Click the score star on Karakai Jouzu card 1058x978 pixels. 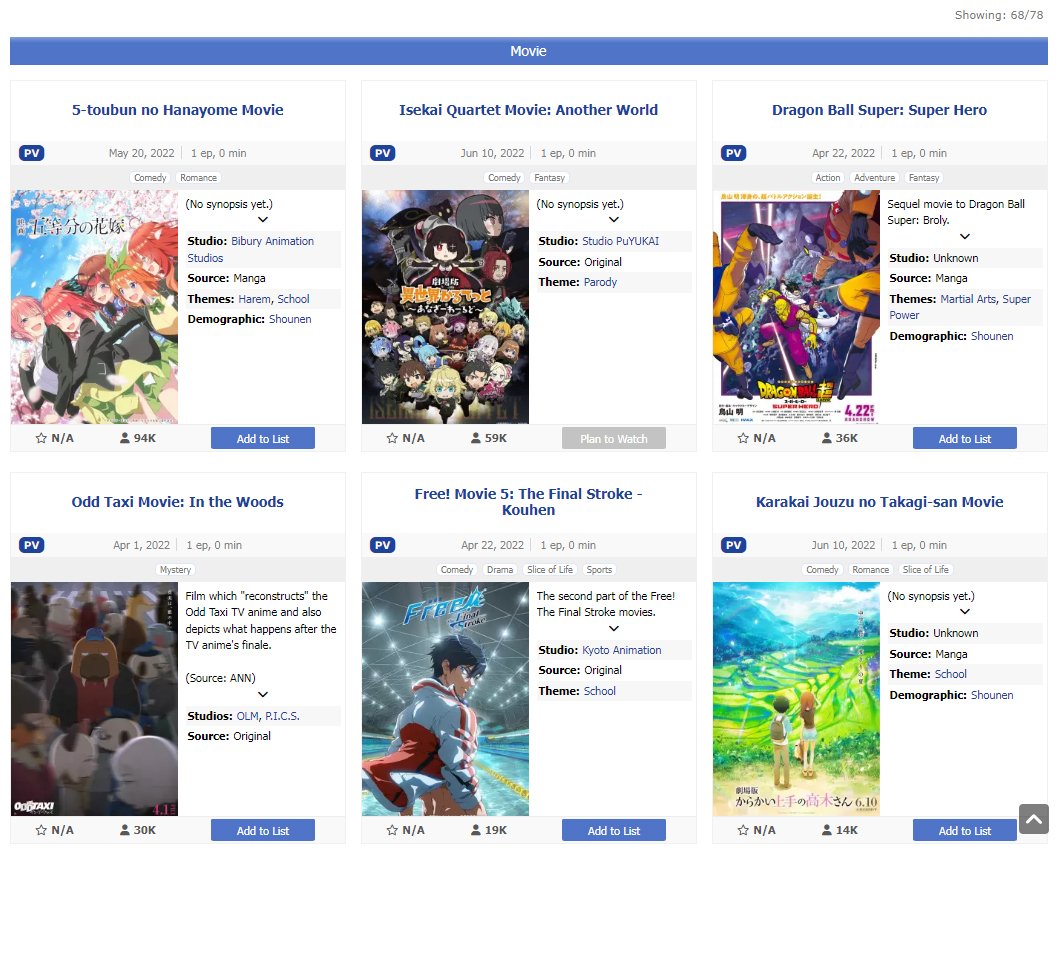click(743, 830)
